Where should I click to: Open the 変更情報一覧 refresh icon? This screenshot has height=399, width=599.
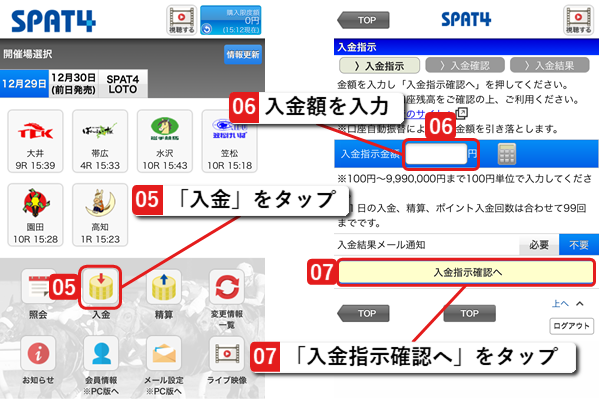point(227,287)
